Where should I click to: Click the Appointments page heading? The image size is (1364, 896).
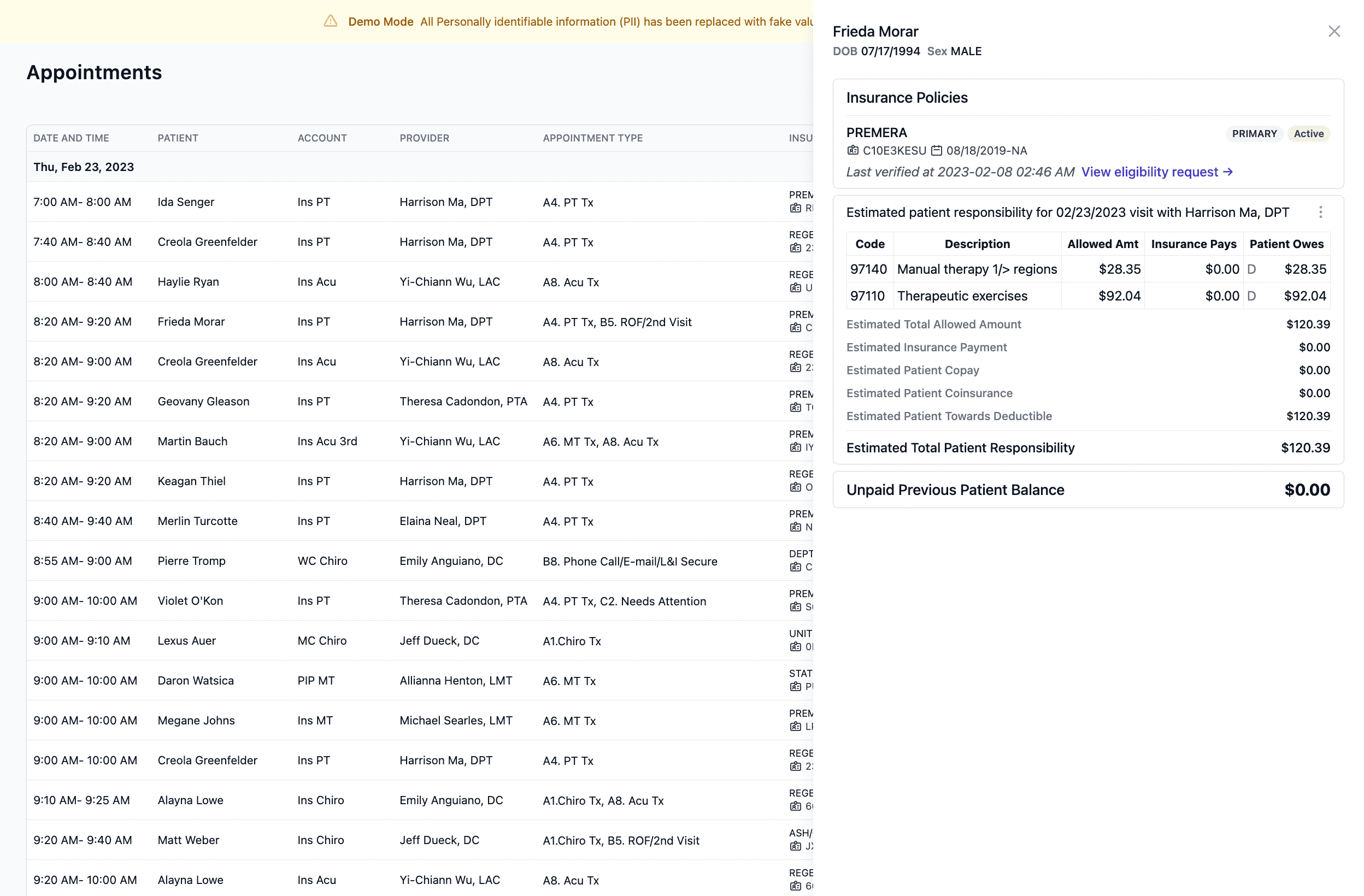[x=94, y=73]
